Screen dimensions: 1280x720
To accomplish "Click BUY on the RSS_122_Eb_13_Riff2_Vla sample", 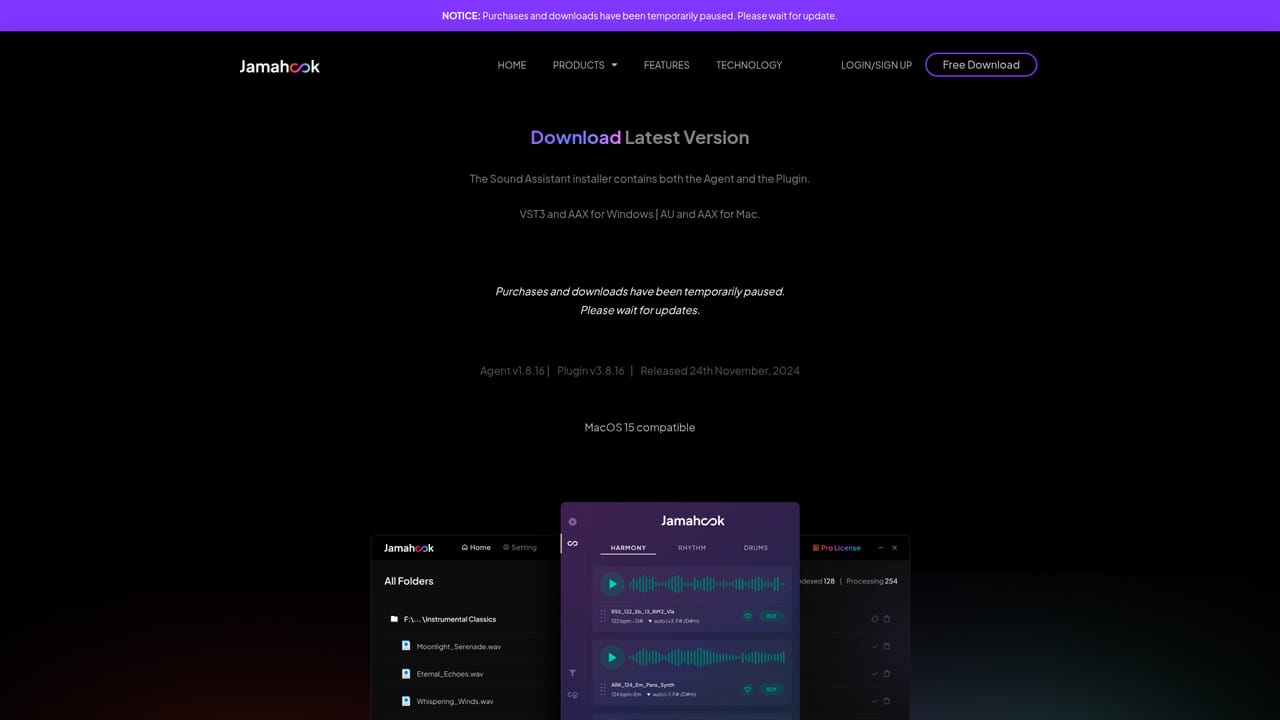I will tap(771, 616).
